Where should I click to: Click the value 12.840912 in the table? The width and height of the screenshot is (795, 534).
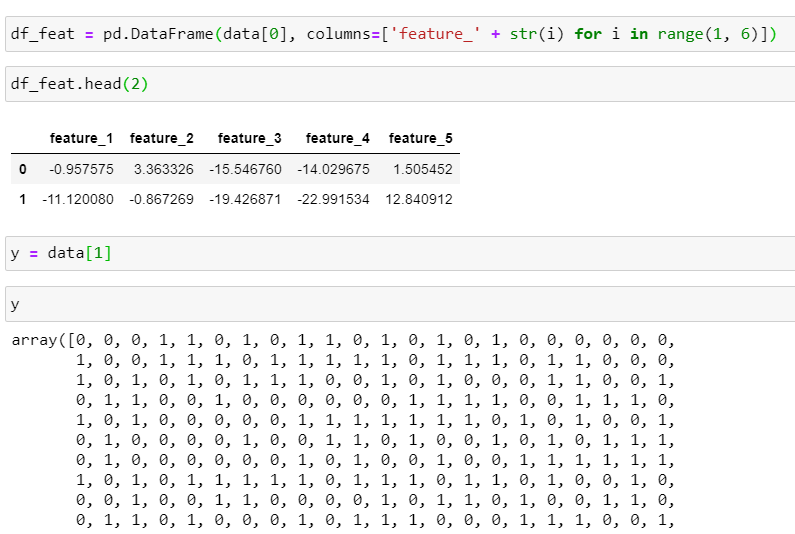(418, 199)
